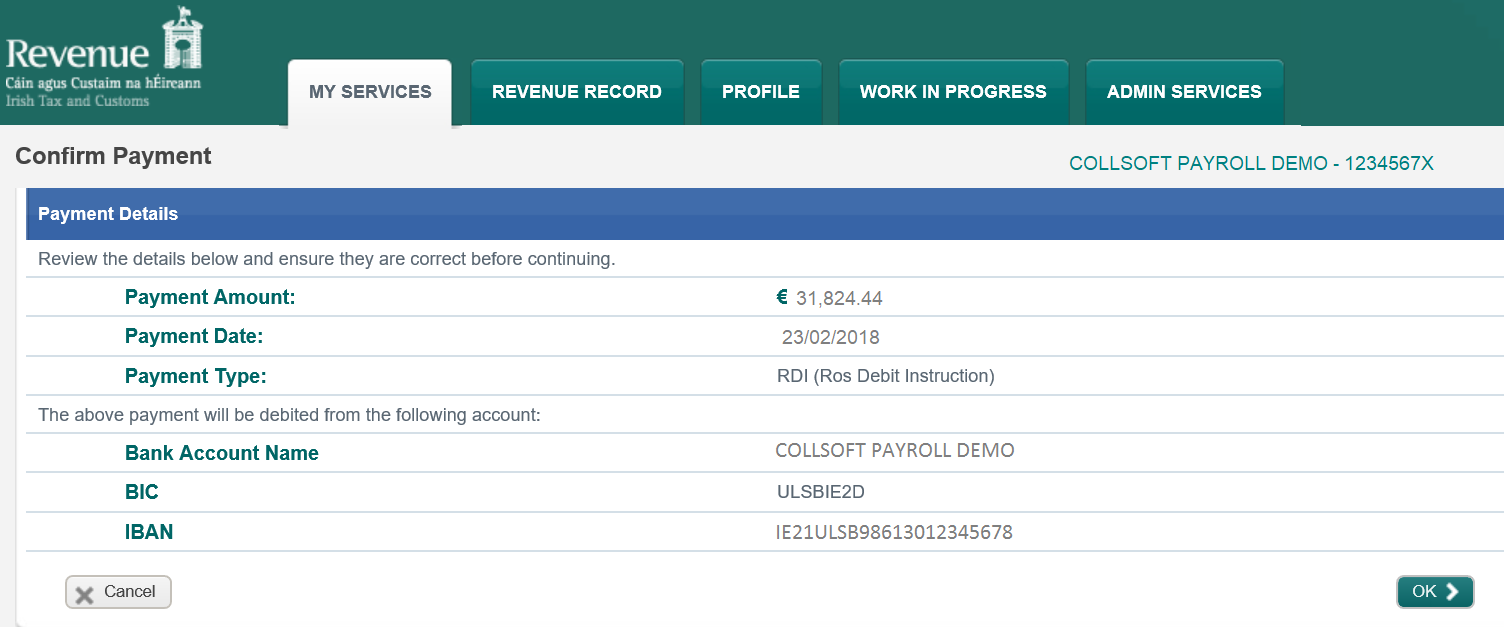
Task: Select the Admin Services tab
Action: coord(1184,92)
